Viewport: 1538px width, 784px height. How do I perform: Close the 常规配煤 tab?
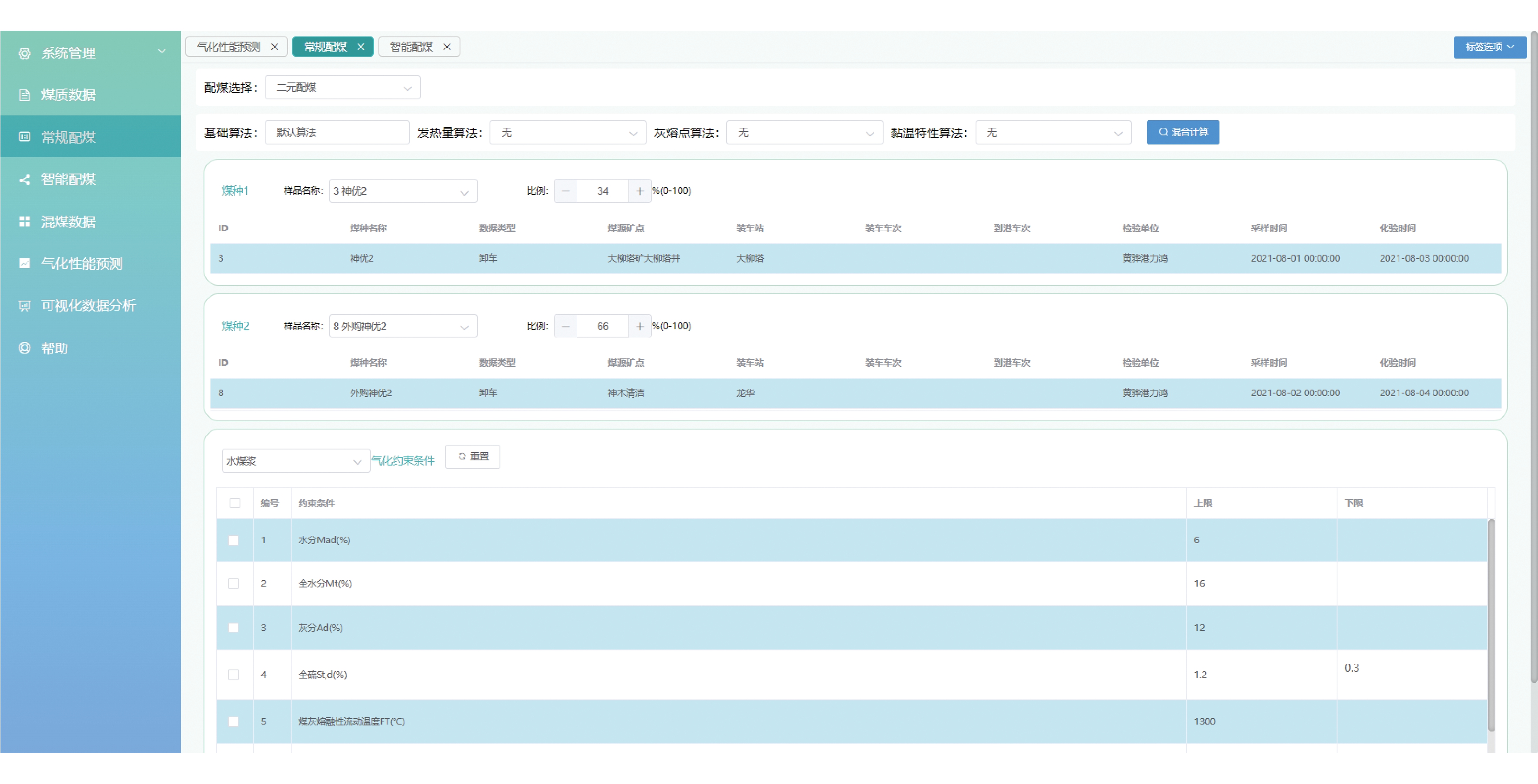click(x=361, y=46)
